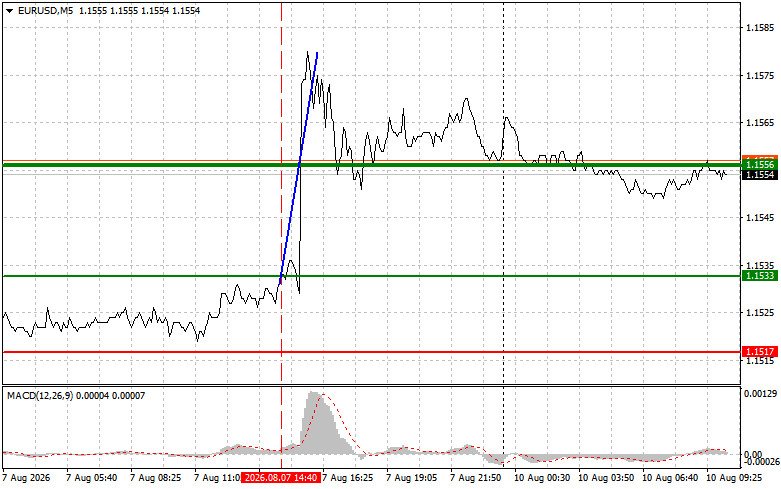Screen dimensions: 781x489
Task: Select the 0.00129 MACD scale value
Action: 760,394
